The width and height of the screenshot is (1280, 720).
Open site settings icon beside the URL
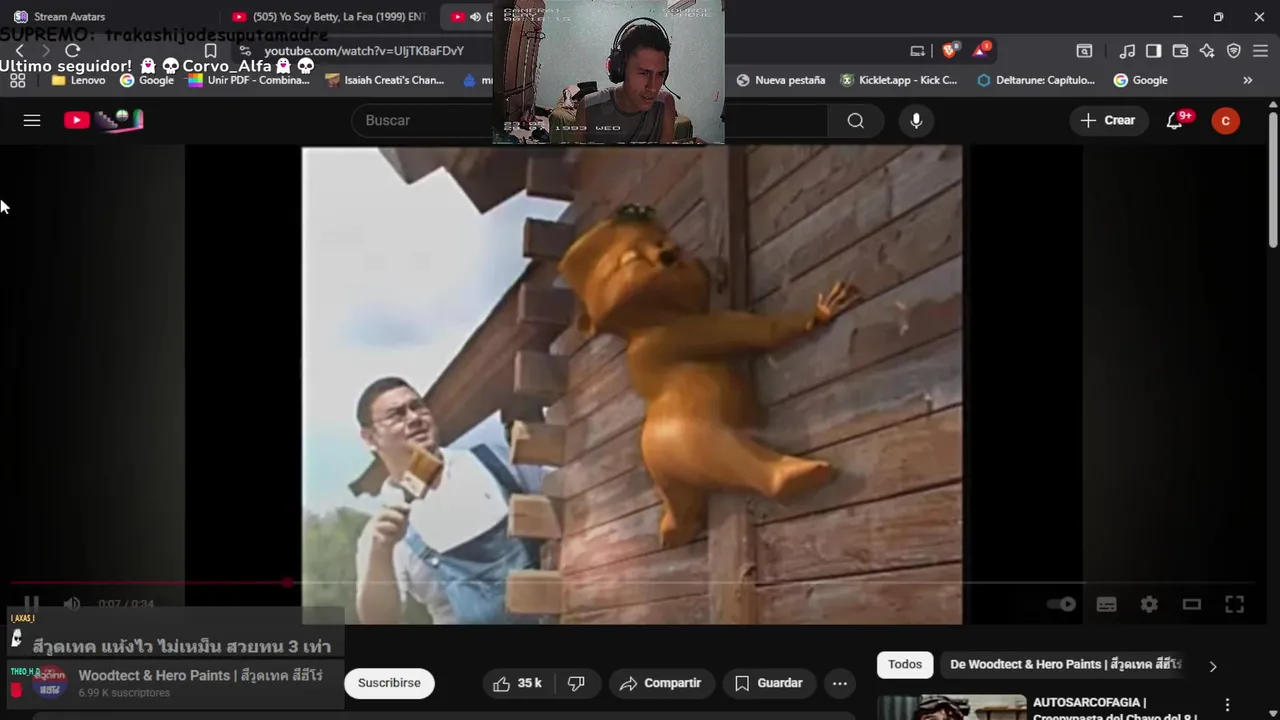[x=245, y=50]
